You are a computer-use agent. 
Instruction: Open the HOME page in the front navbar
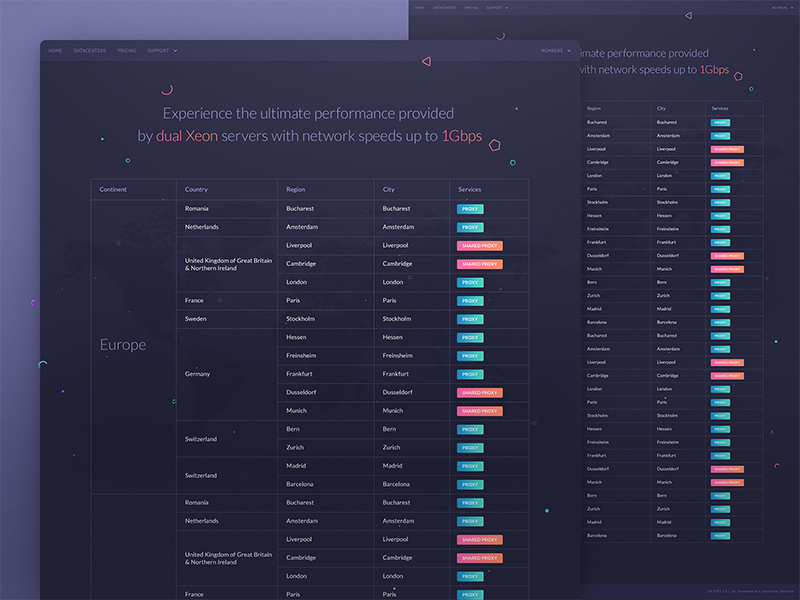55,50
